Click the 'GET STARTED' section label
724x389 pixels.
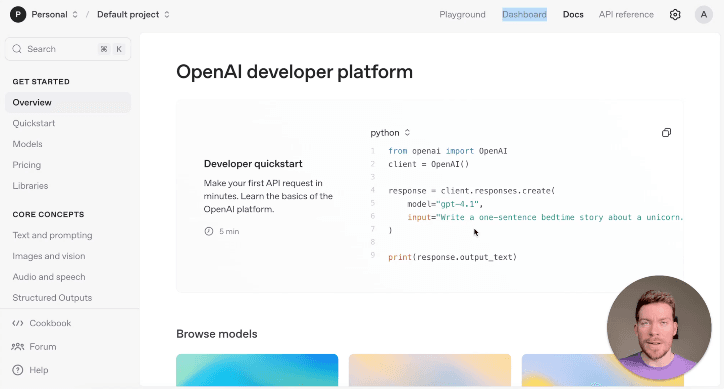[x=41, y=82]
